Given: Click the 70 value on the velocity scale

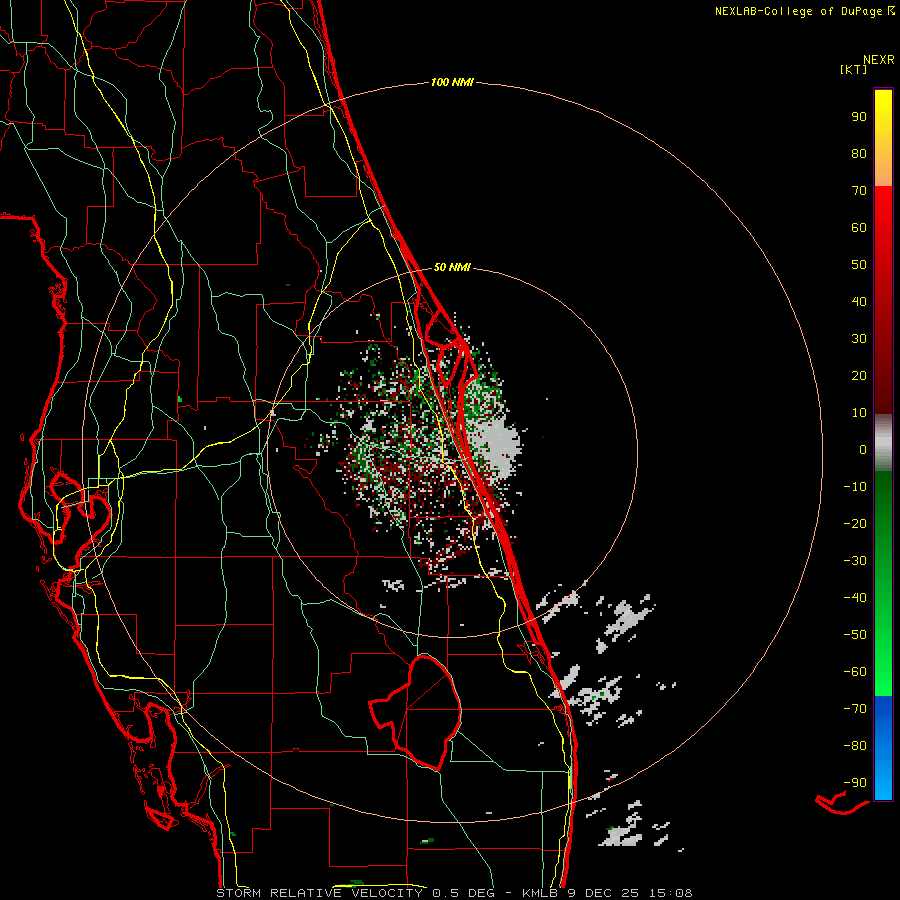Looking at the screenshot, I should 859,191.
